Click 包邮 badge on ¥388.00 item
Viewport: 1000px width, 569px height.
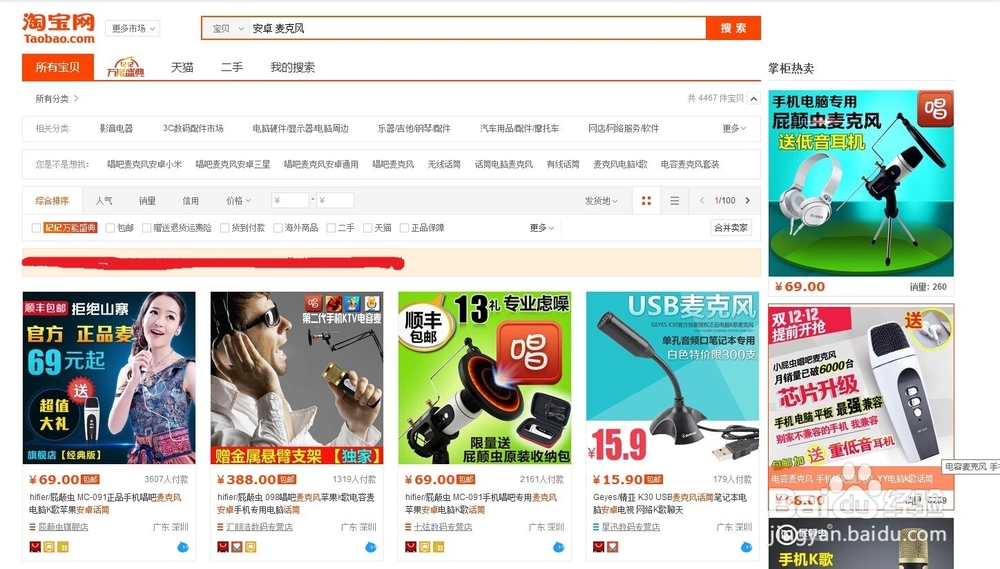tap(287, 479)
